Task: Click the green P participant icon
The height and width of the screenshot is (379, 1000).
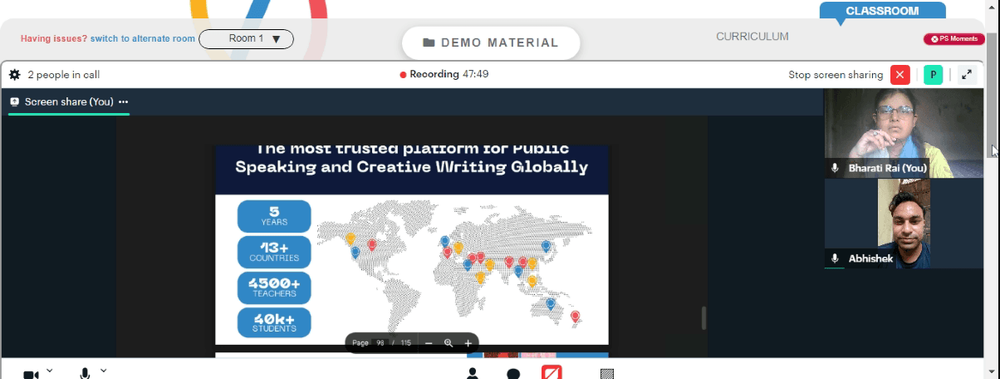Action: (x=934, y=75)
